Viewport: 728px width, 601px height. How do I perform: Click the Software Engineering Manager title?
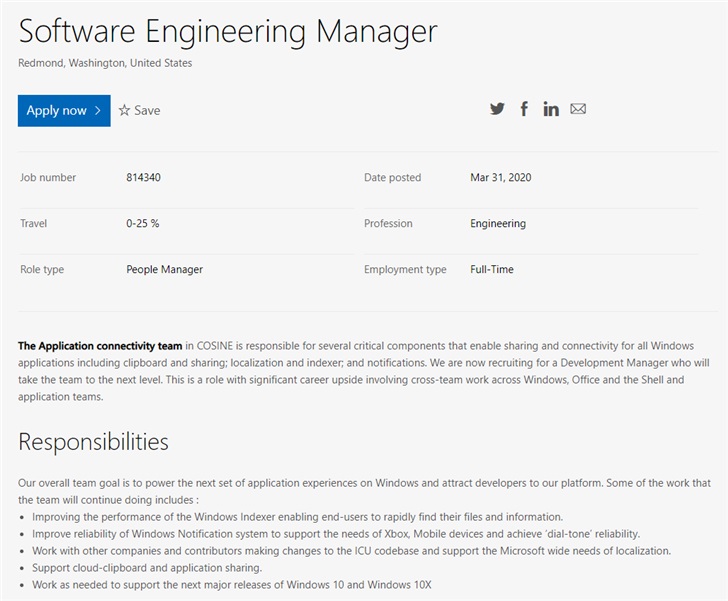pyautogui.click(x=228, y=31)
